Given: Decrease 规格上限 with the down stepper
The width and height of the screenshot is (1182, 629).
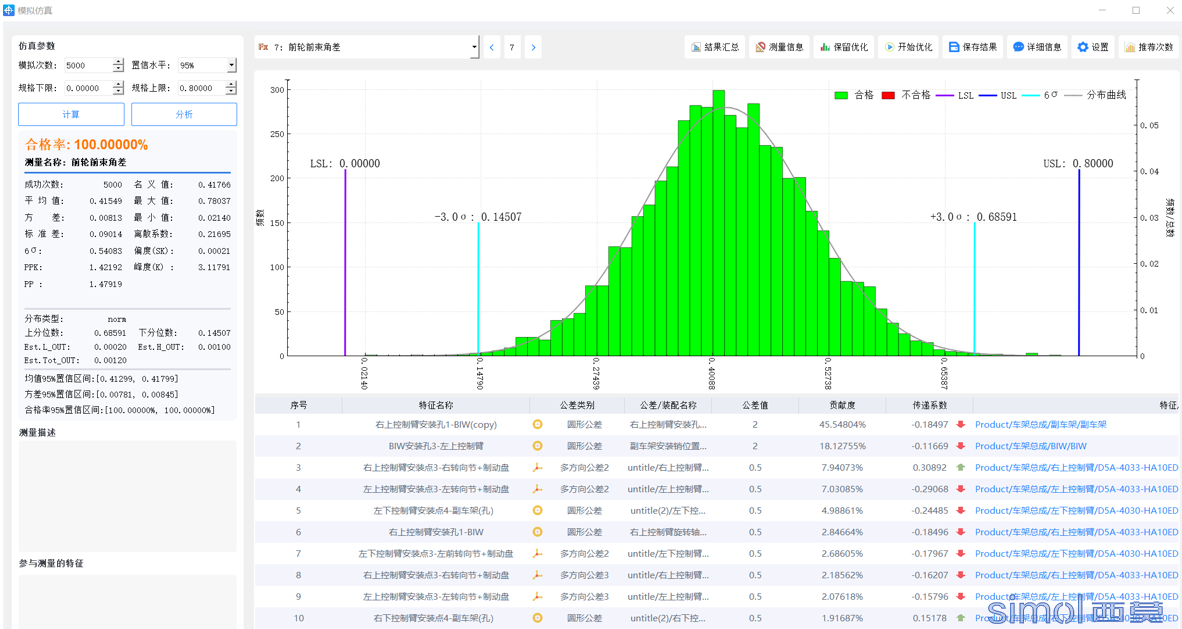Looking at the screenshot, I should click(x=231, y=92).
